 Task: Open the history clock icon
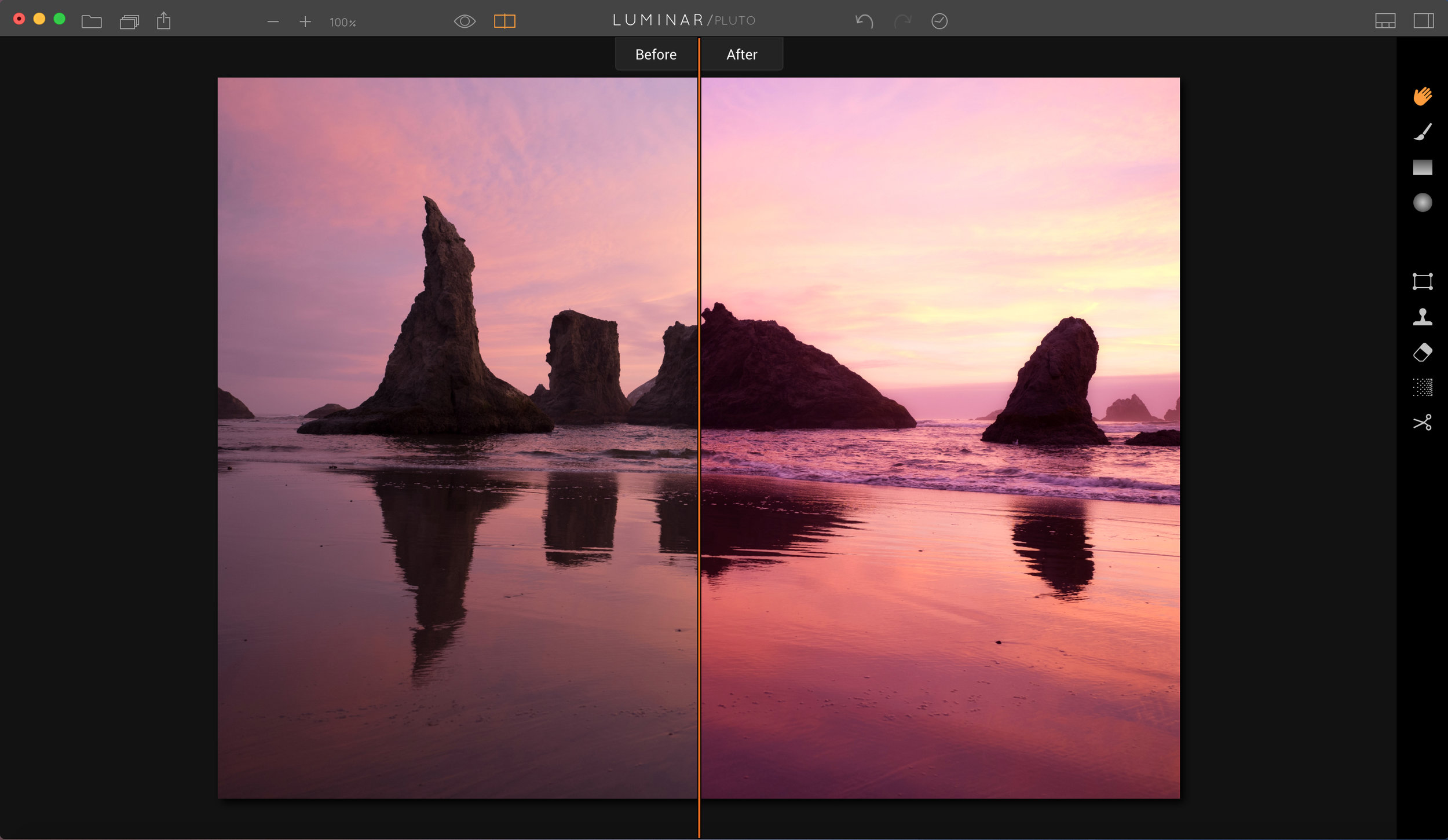pos(939,21)
